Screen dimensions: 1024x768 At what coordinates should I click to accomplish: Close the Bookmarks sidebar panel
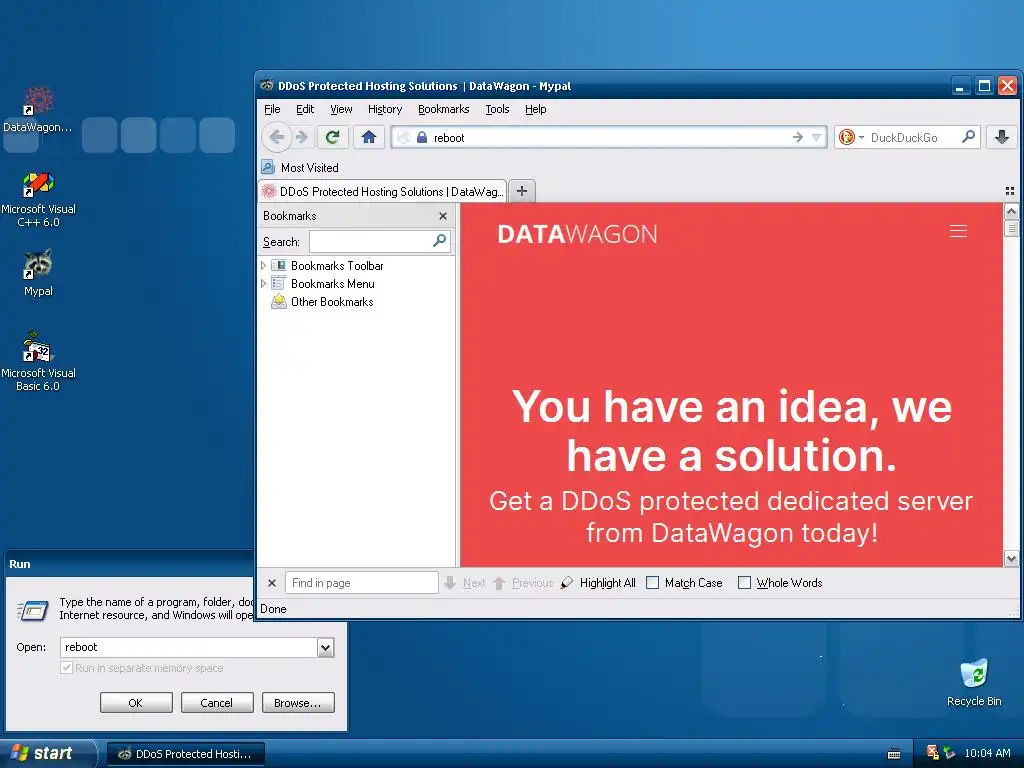(443, 216)
